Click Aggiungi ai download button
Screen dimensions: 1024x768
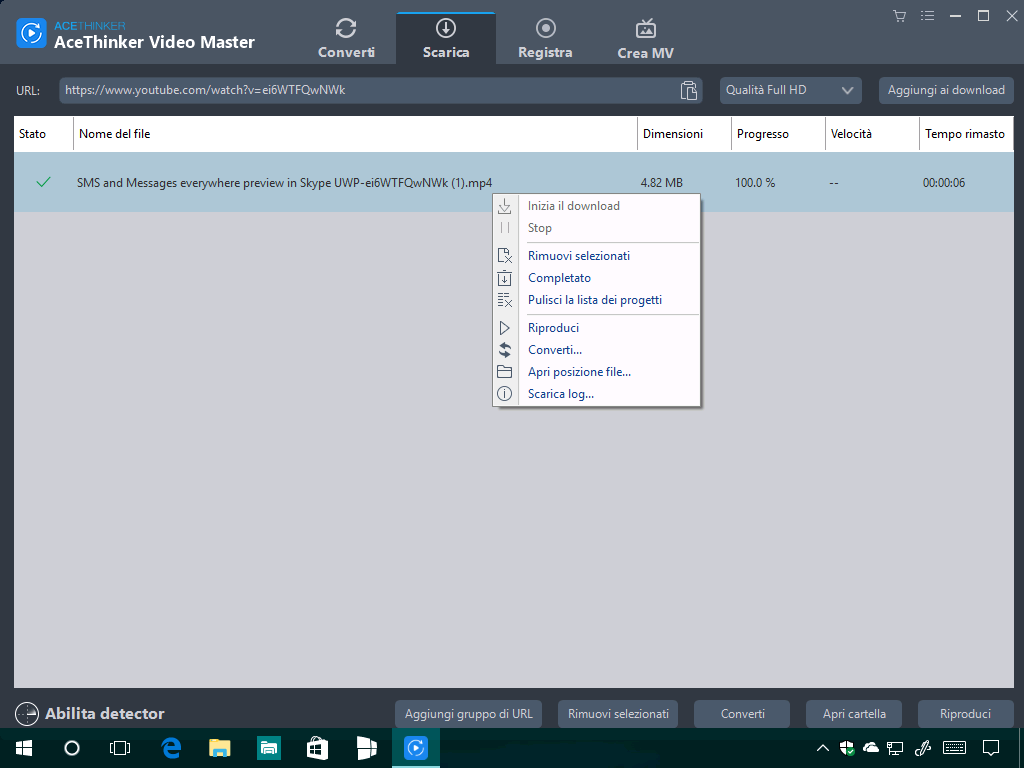[946, 90]
